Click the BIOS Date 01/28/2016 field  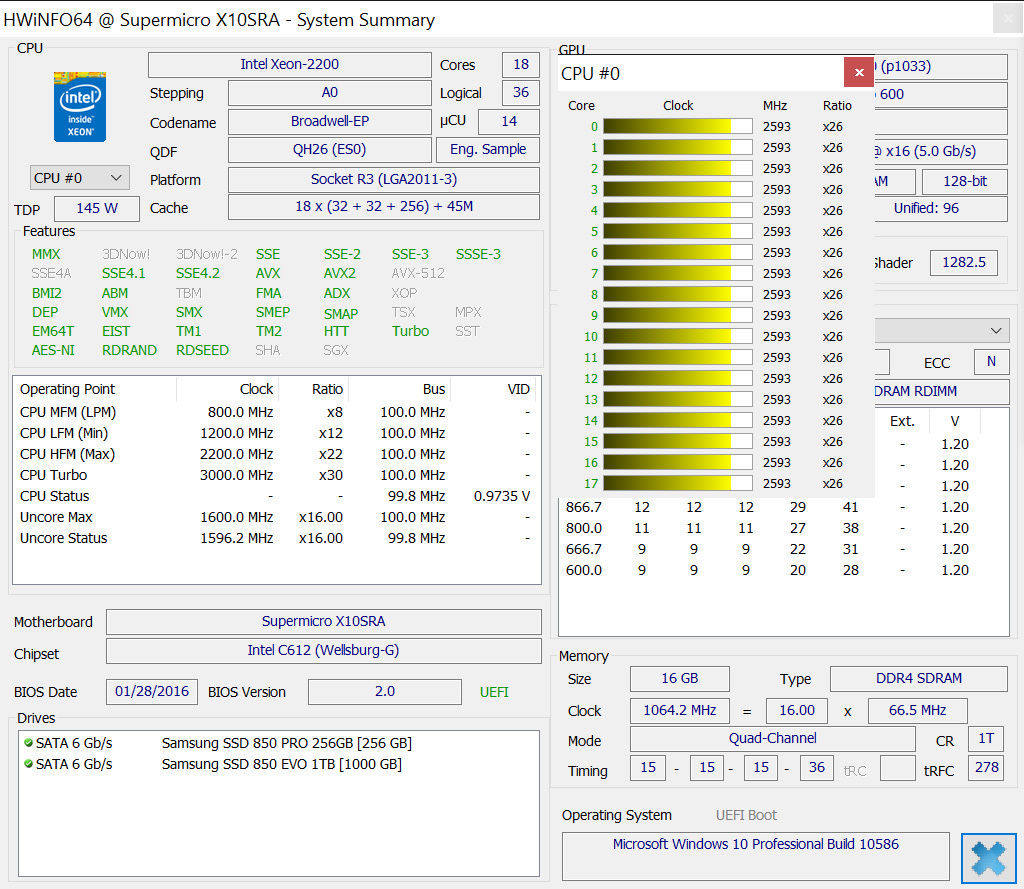[x=151, y=691]
